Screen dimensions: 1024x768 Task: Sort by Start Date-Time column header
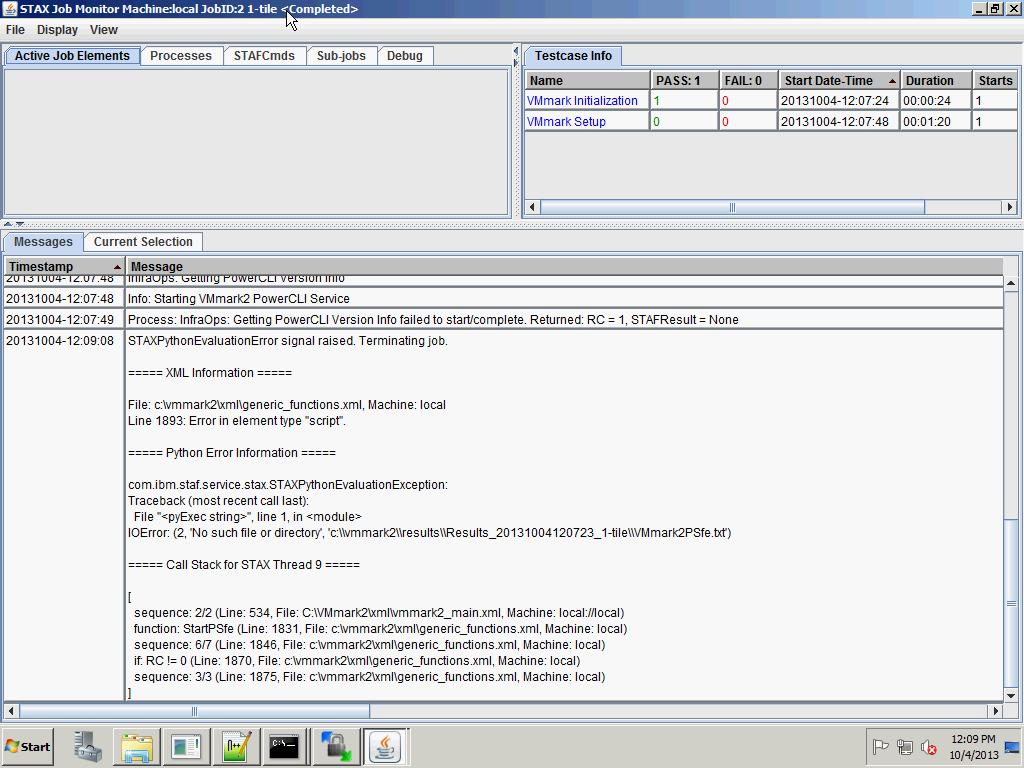pos(839,80)
